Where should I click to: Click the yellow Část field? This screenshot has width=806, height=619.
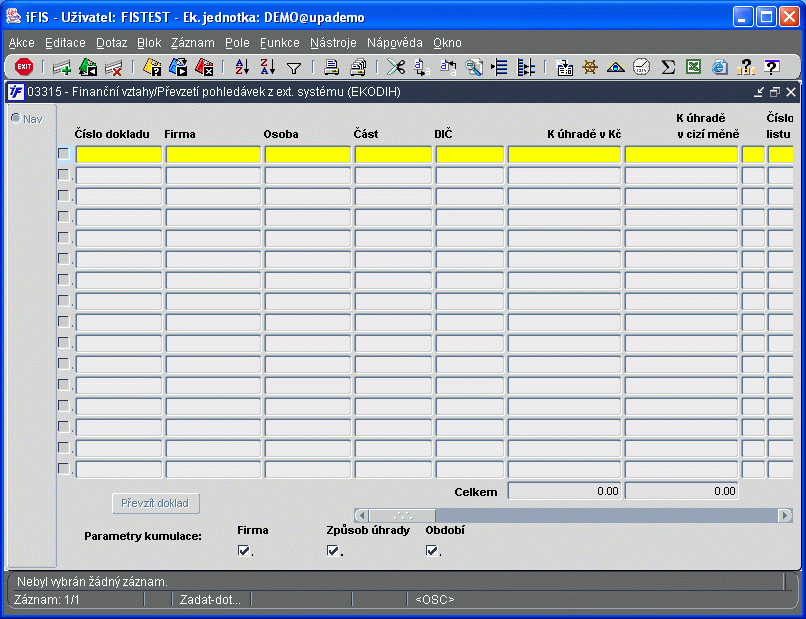[393, 154]
